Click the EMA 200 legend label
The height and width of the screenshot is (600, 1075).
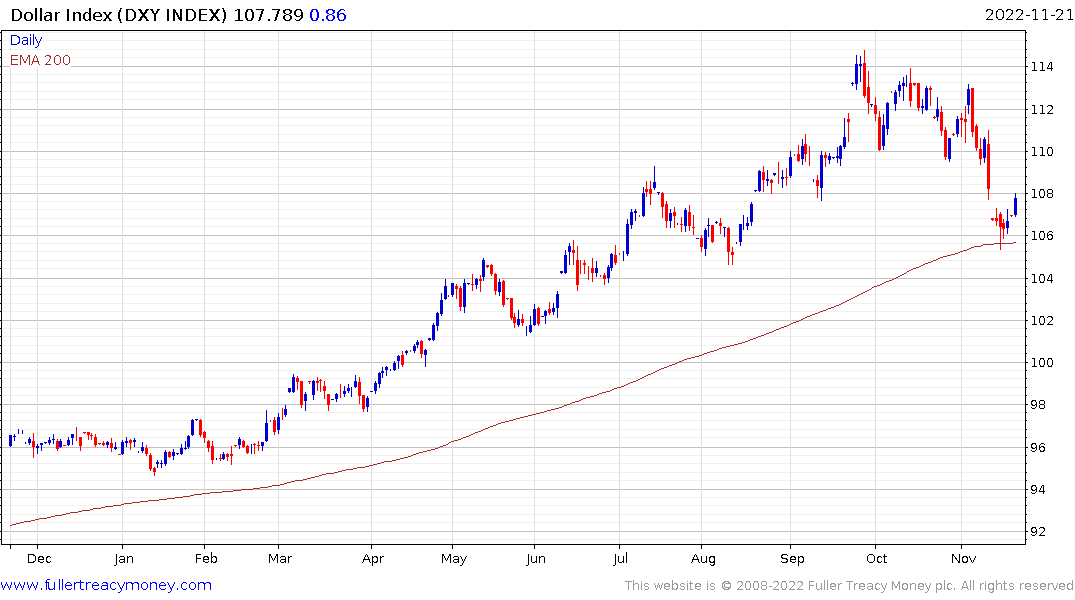(x=40, y=60)
